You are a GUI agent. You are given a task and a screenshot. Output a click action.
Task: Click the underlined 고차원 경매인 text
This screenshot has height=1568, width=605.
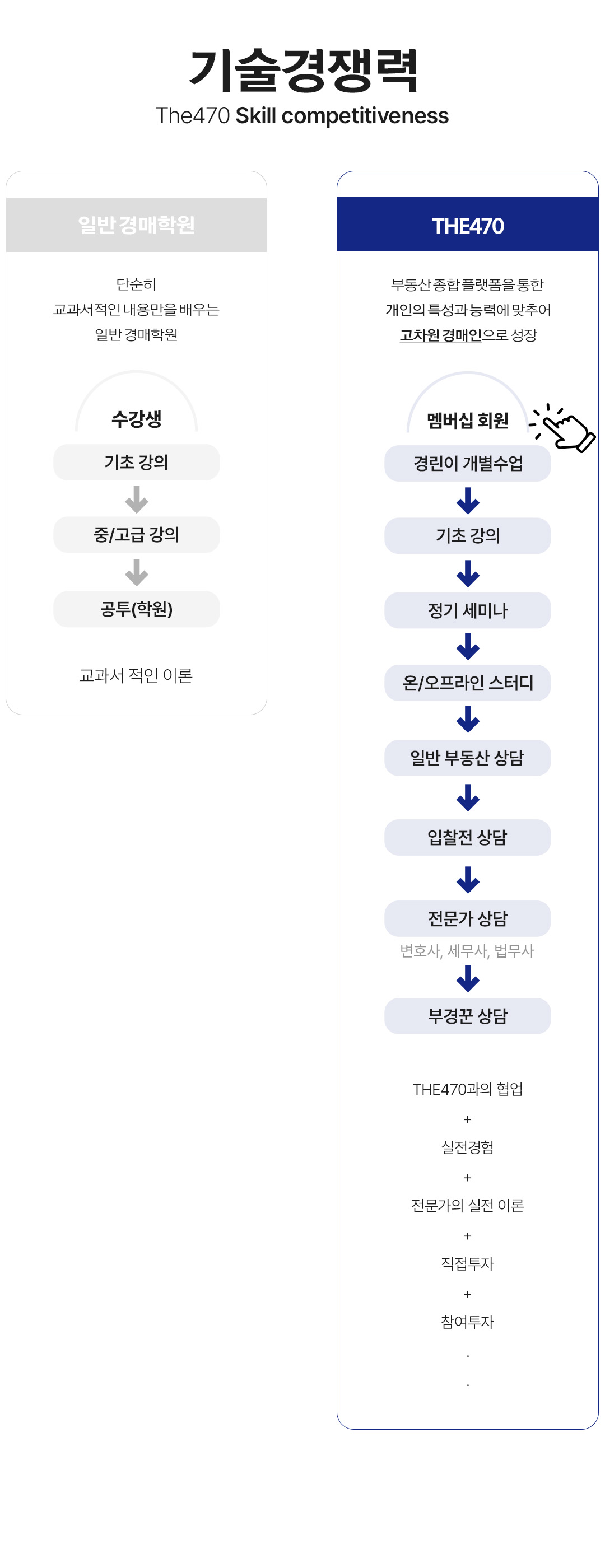click(x=441, y=335)
